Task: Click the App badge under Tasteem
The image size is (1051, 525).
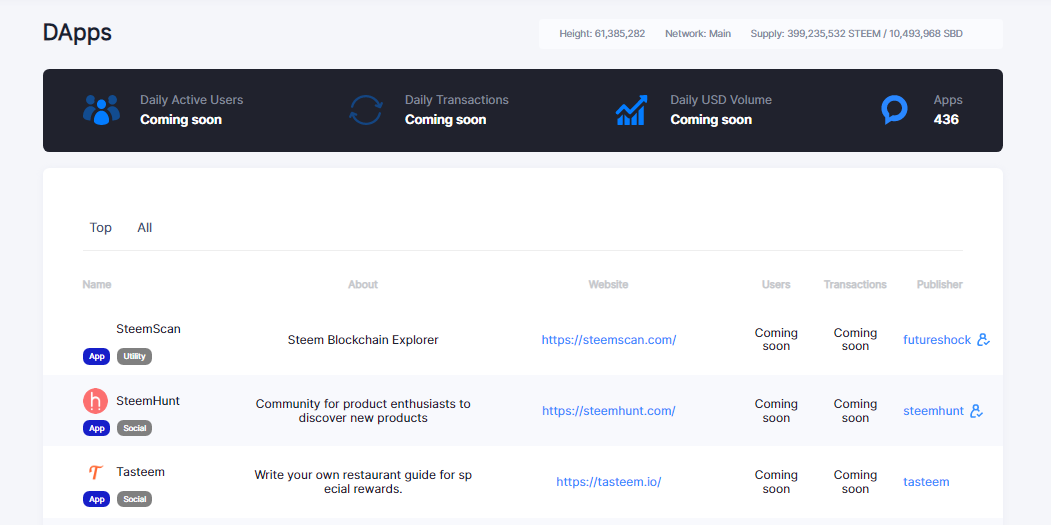Action: click(x=97, y=499)
